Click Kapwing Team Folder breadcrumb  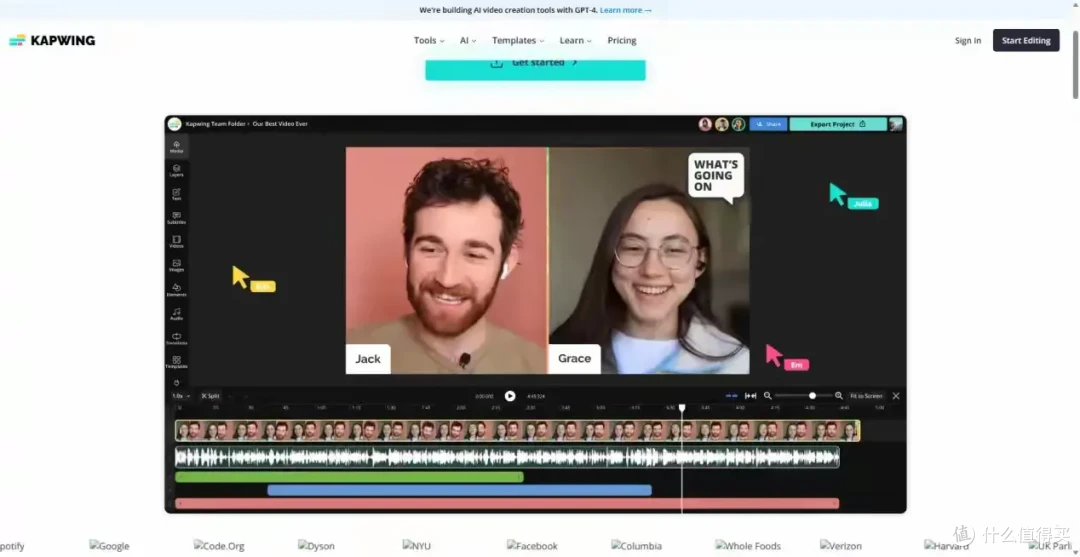tap(216, 124)
